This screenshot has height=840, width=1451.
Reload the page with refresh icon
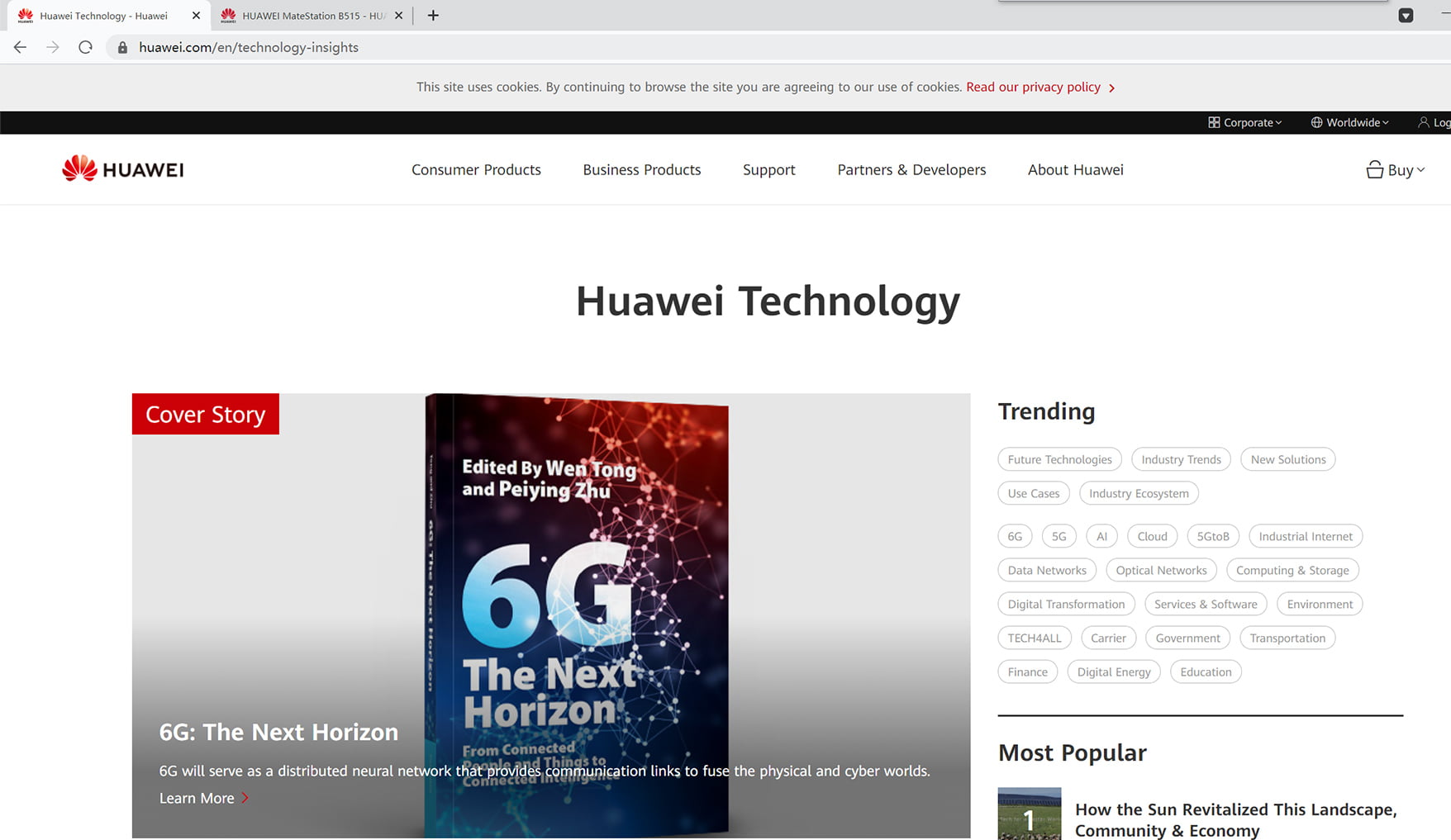(x=85, y=47)
